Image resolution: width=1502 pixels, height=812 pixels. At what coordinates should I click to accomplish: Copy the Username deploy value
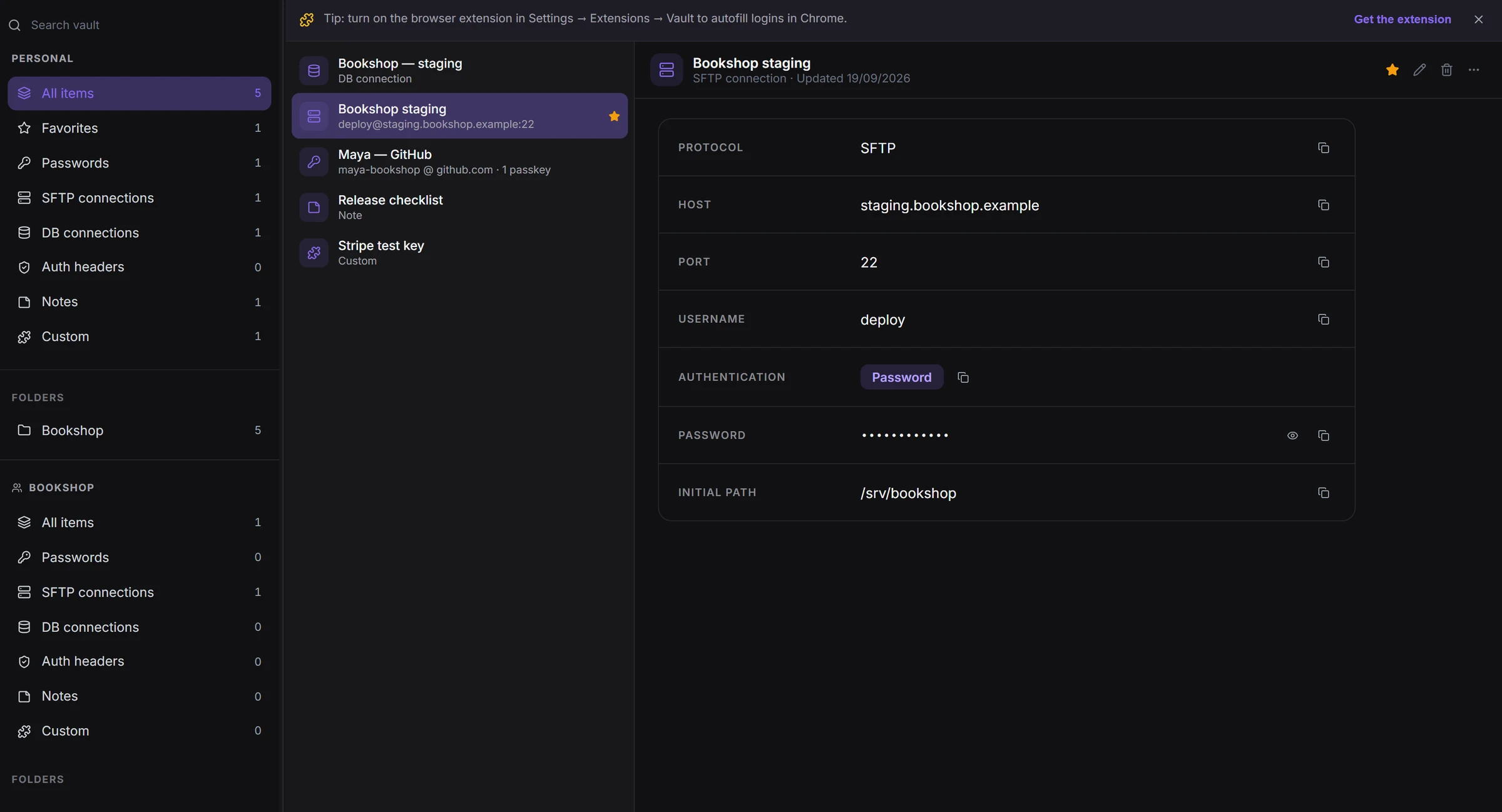tap(1323, 319)
